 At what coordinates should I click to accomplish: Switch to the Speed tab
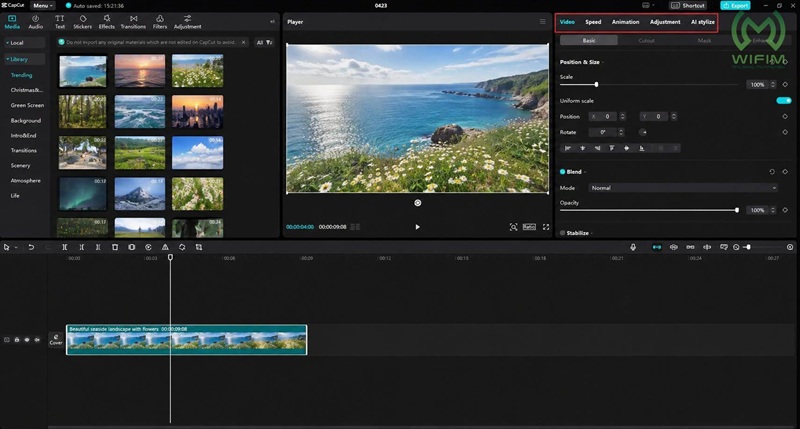[x=593, y=22]
